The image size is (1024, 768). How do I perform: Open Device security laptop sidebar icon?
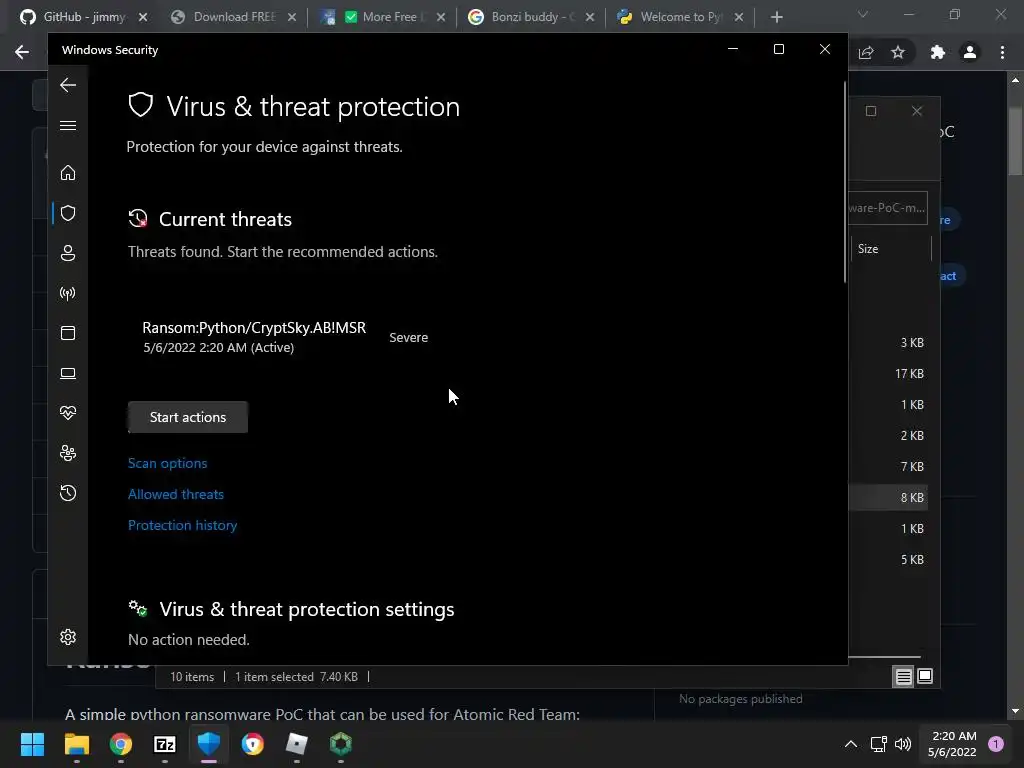pyautogui.click(x=68, y=373)
